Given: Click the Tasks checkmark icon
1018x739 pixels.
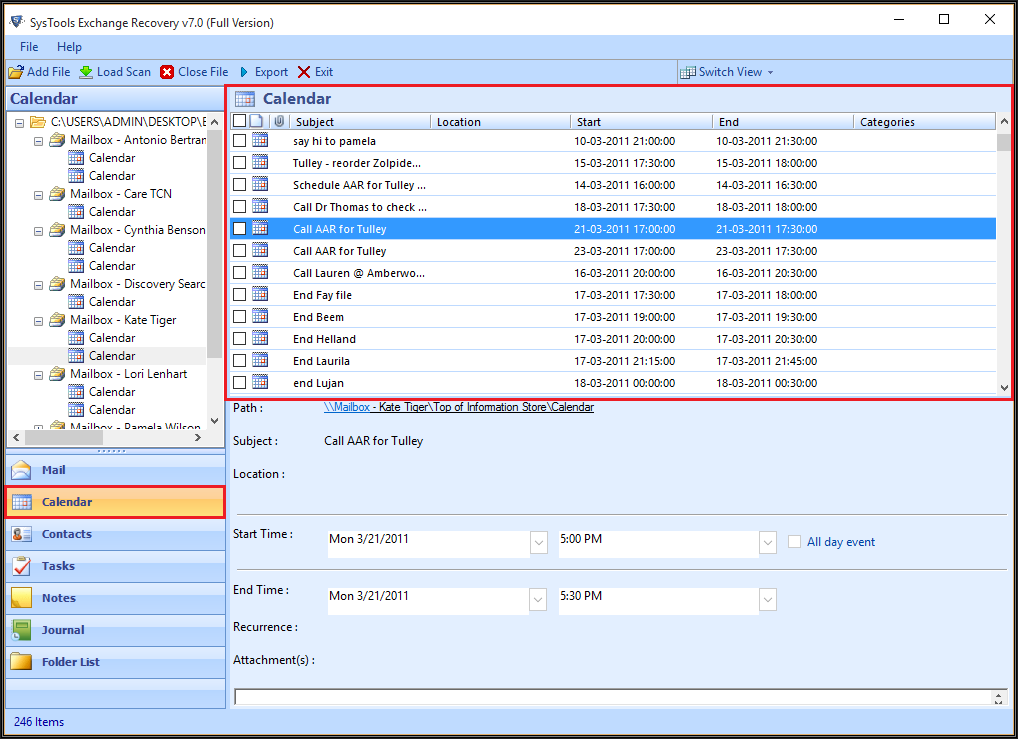Looking at the screenshot, I should click(21, 566).
